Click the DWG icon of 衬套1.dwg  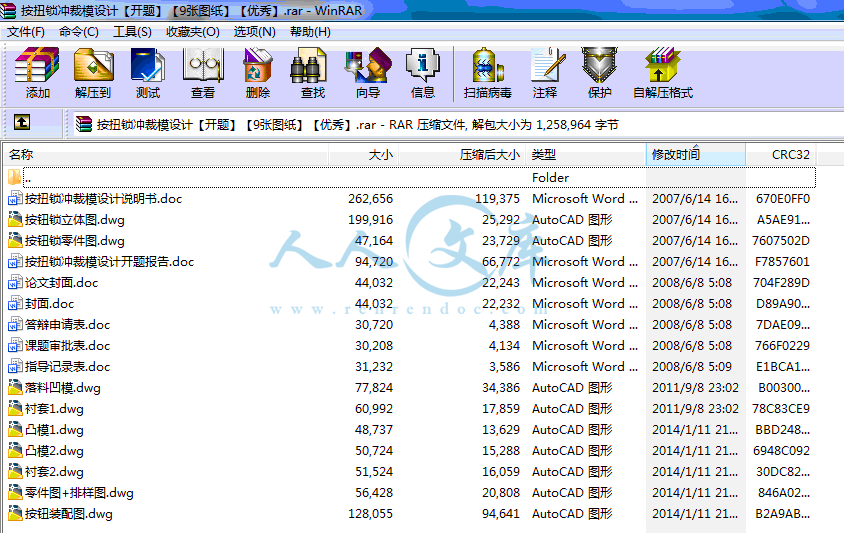(x=15, y=409)
